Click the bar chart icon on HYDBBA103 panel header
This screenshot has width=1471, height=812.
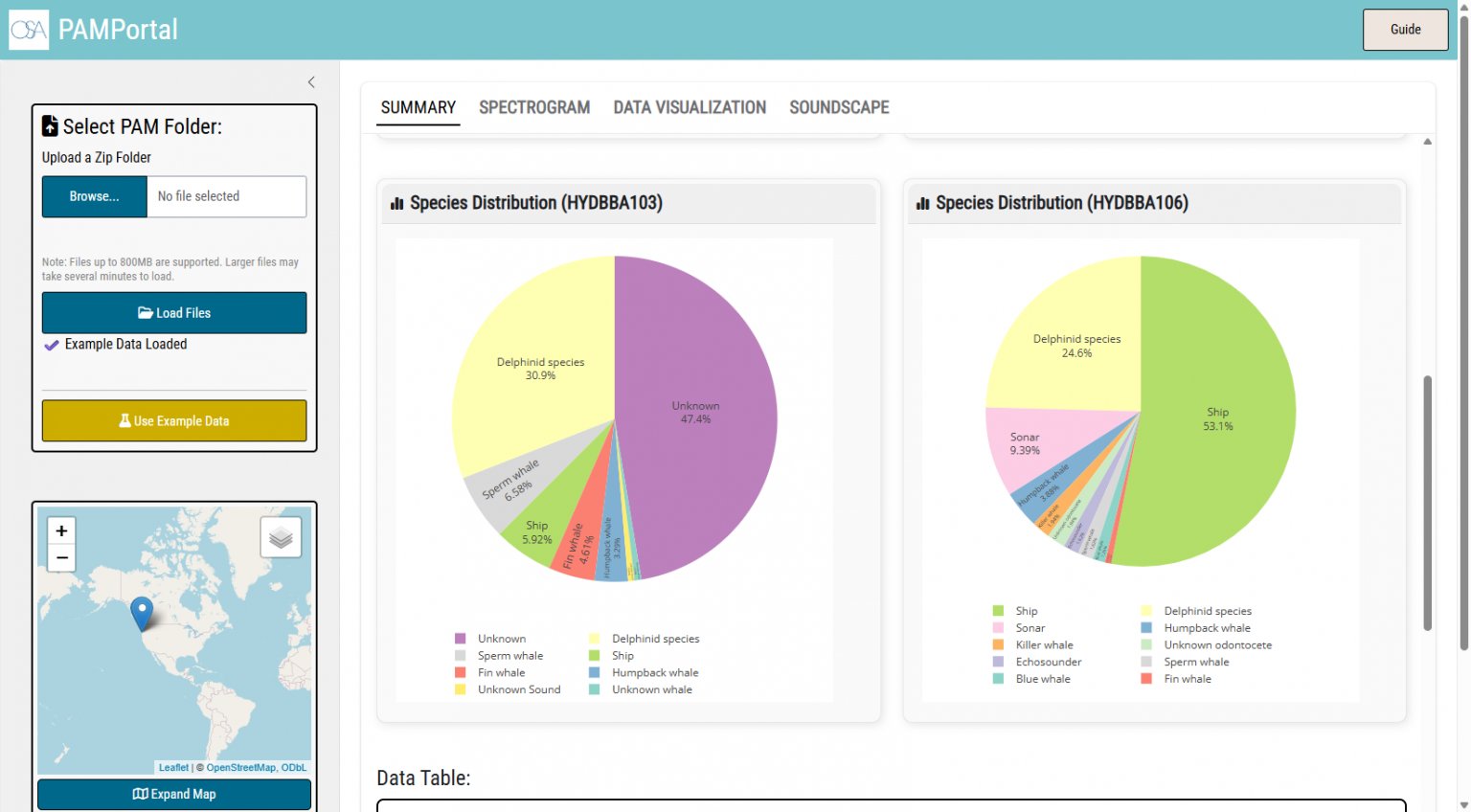[x=396, y=203]
